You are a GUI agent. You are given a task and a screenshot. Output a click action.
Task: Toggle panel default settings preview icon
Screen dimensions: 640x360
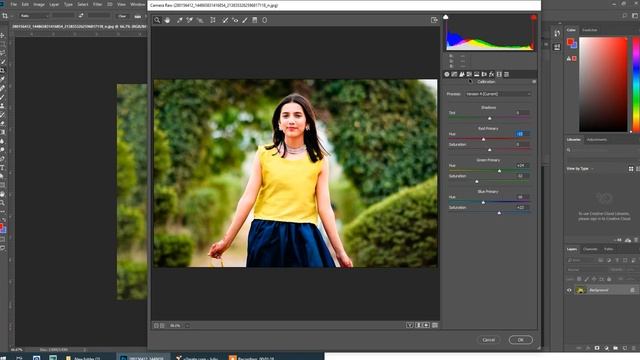tap(435, 325)
